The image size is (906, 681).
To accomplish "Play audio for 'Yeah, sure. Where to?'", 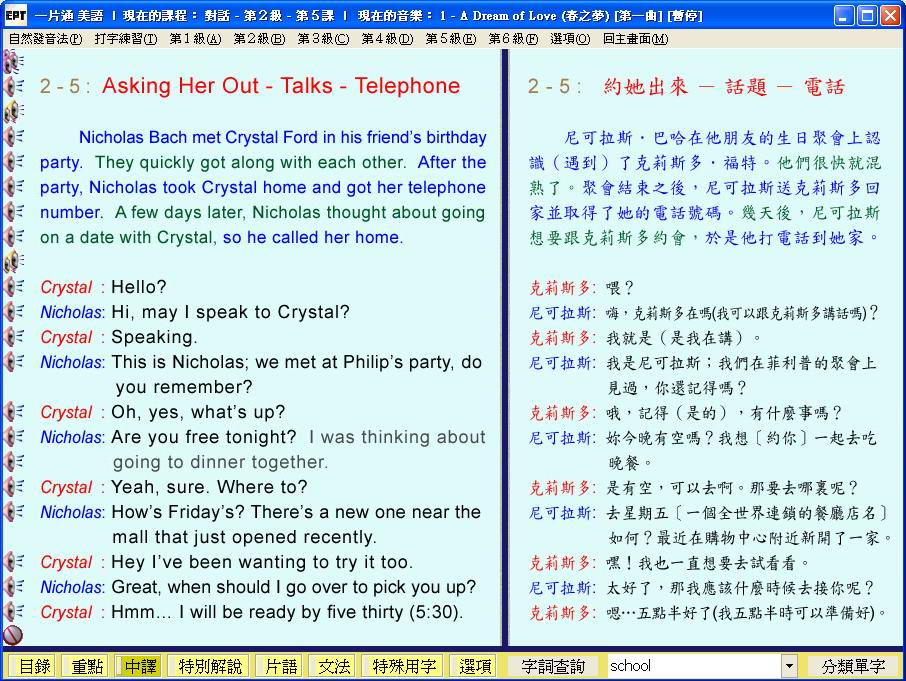I will tap(14, 487).
